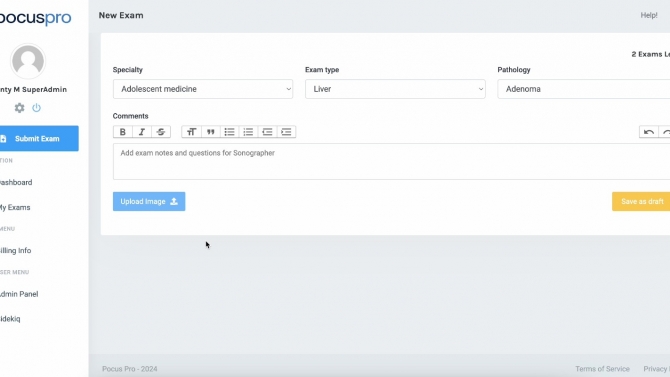Image resolution: width=670 pixels, height=377 pixels.
Task: Undo the last comment edit
Action: pyautogui.click(x=649, y=132)
